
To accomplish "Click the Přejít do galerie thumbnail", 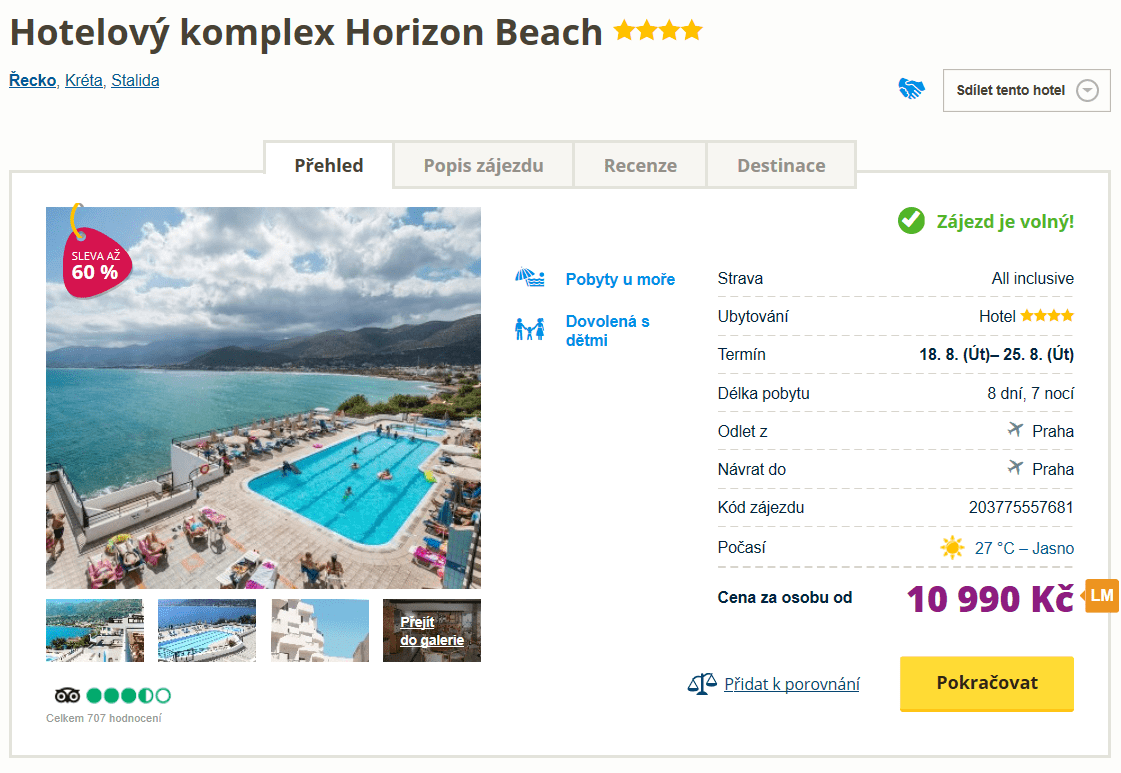I will click(432, 630).
